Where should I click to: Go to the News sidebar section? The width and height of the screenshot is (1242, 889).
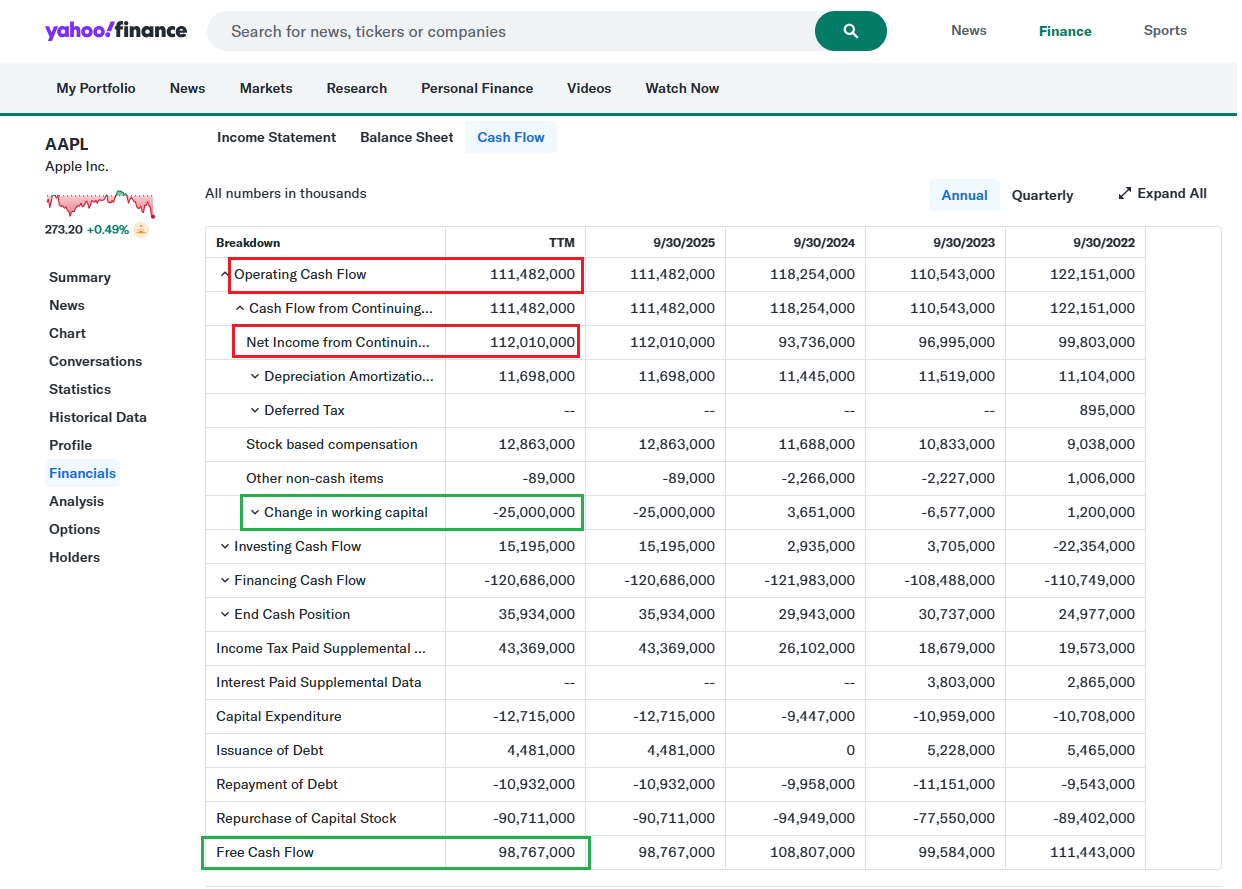67,305
